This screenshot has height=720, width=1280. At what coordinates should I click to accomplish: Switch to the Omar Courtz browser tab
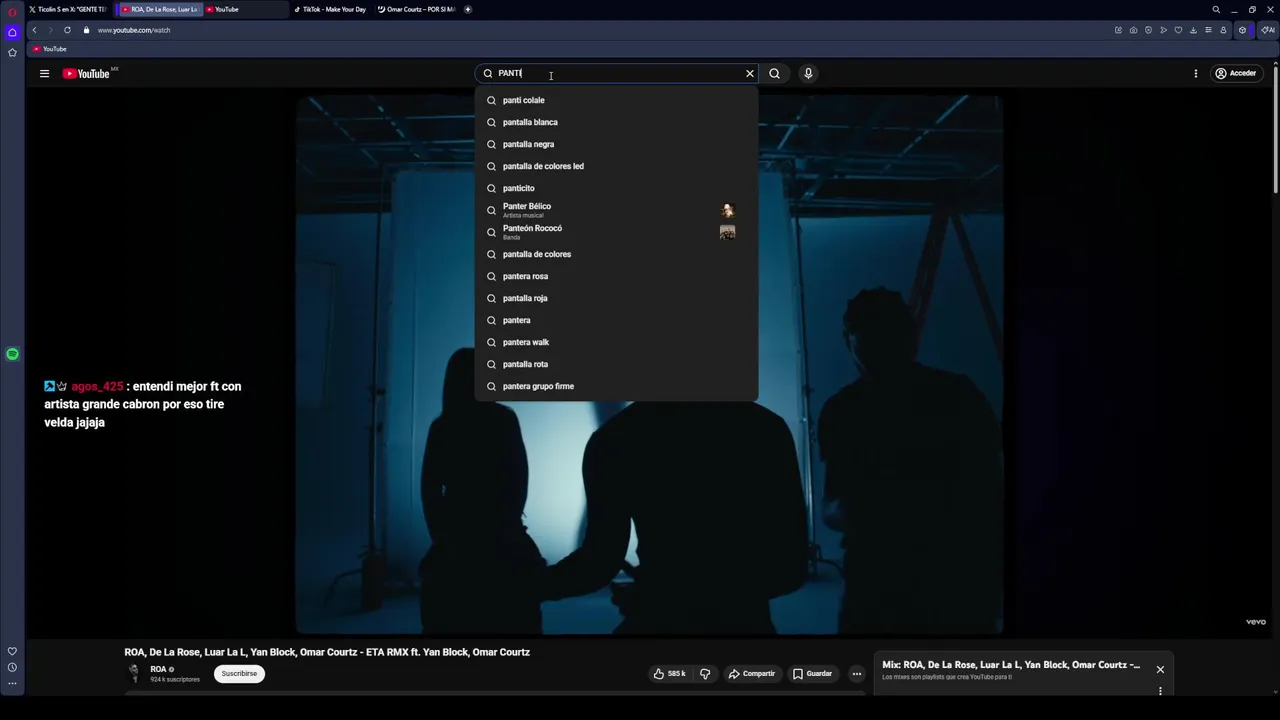point(415,9)
